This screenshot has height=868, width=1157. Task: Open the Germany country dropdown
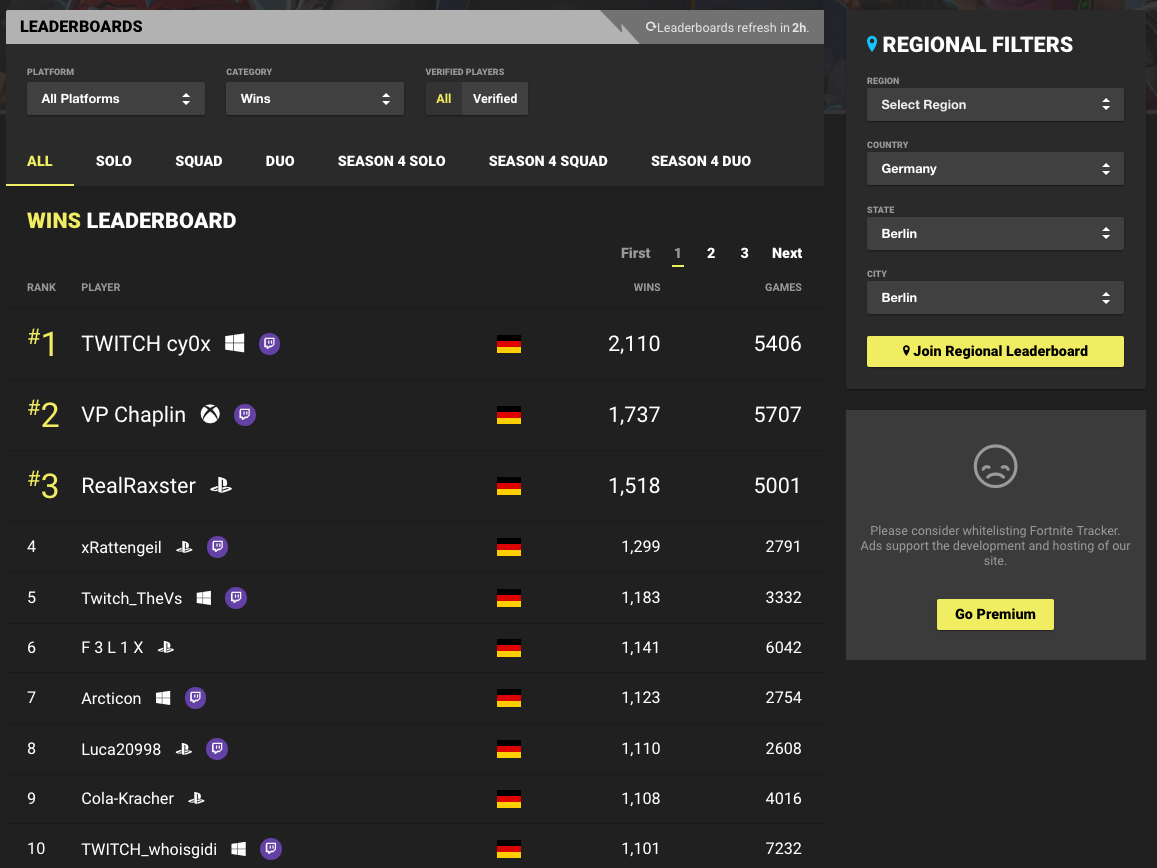point(995,168)
